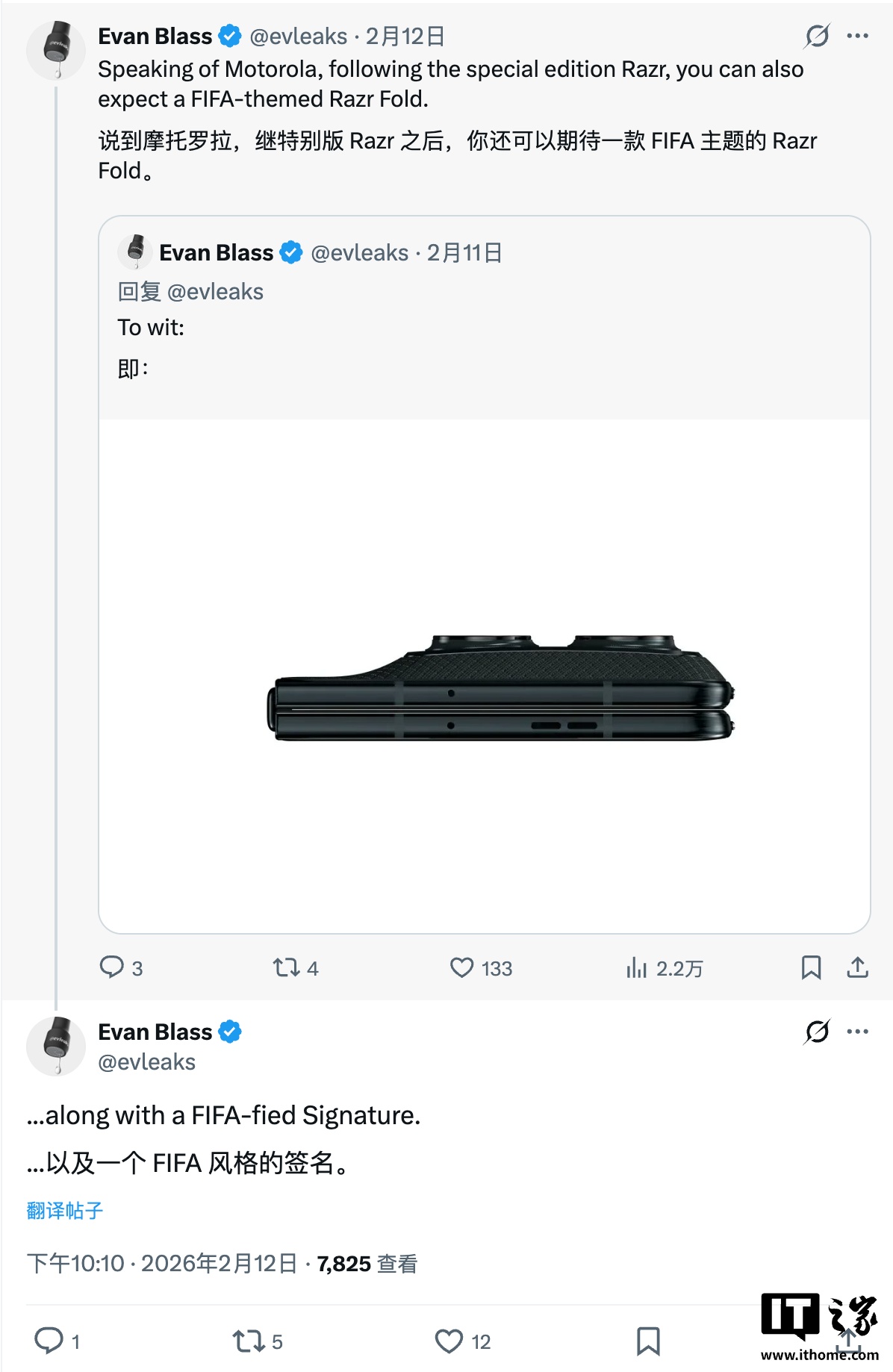Click the 回复 @evleaks mention in quote
The image size is (893, 1372).
click(x=215, y=291)
